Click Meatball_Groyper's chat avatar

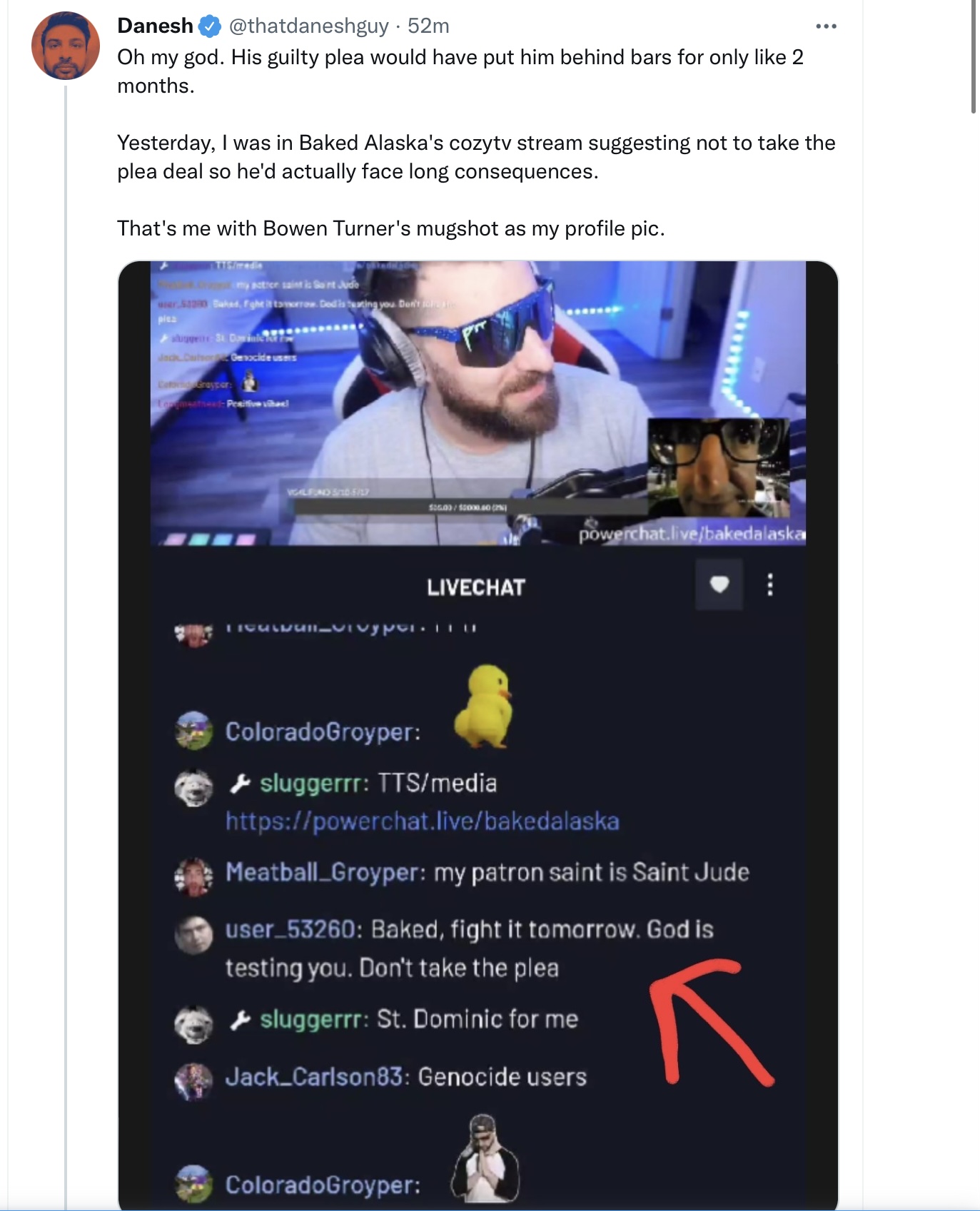coord(194,877)
